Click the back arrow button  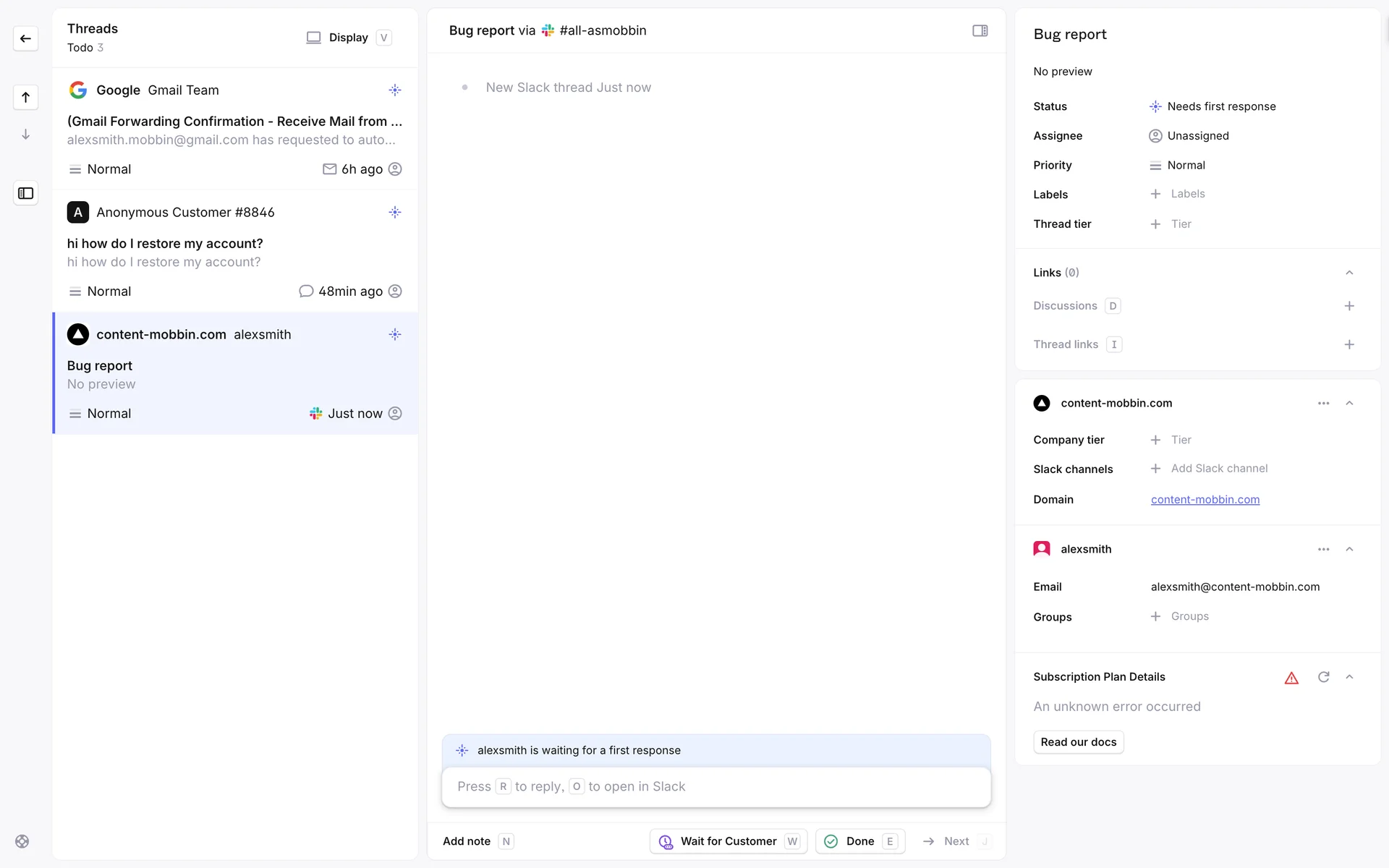click(x=25, y=38)
